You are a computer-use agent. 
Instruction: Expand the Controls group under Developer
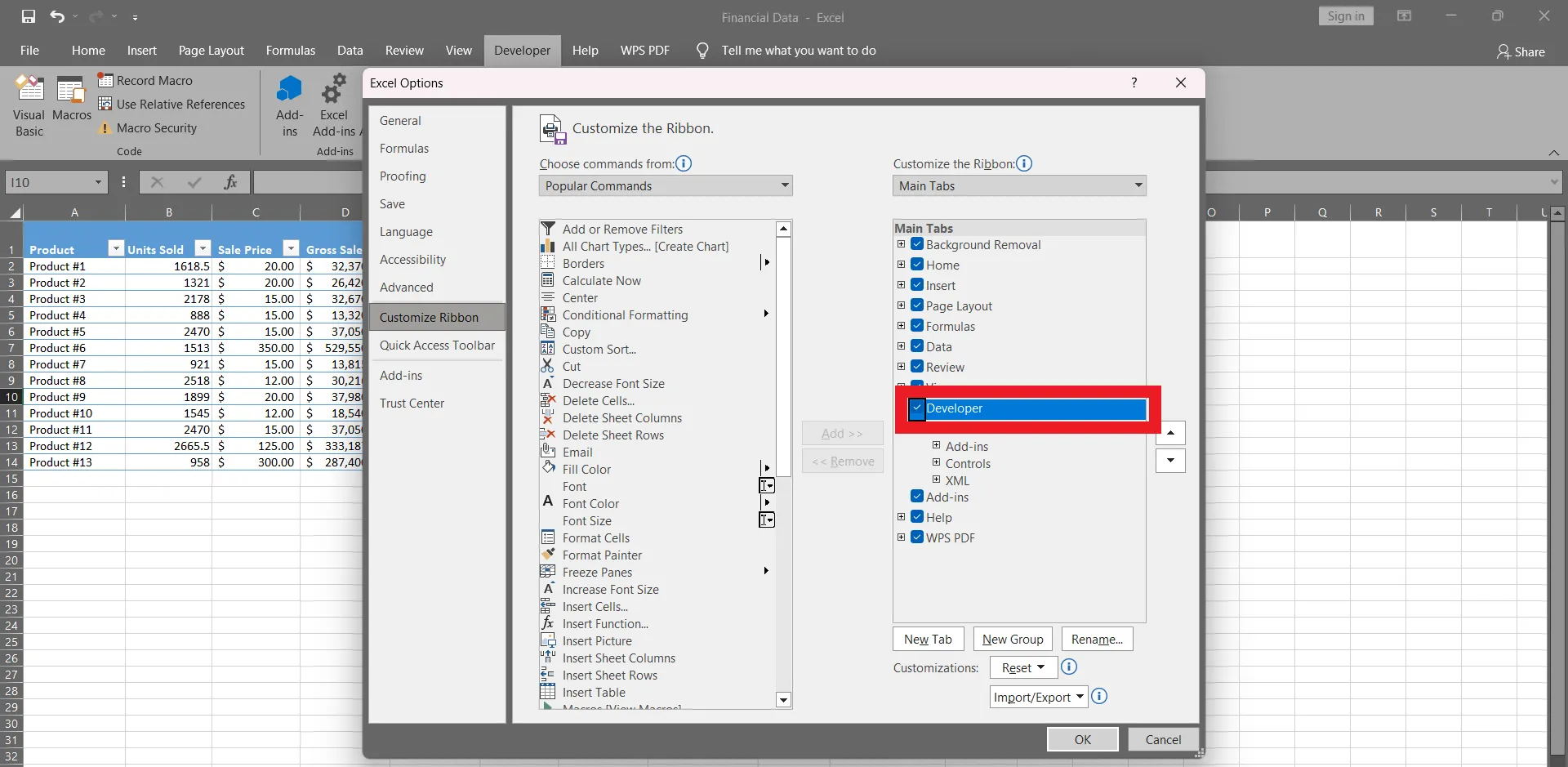(936, 463)
